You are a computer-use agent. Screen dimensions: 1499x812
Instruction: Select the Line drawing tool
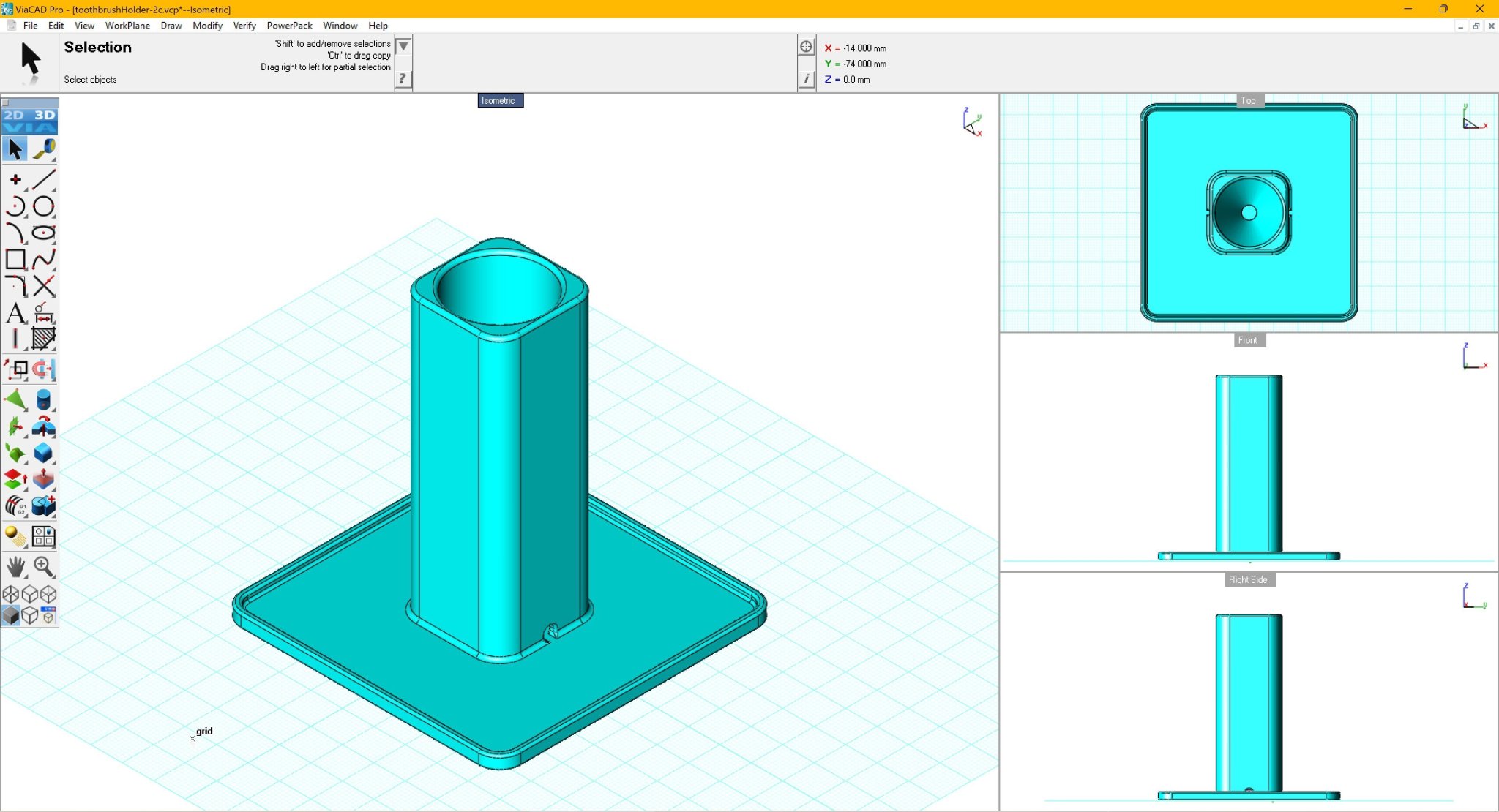(x=44, y=179)
